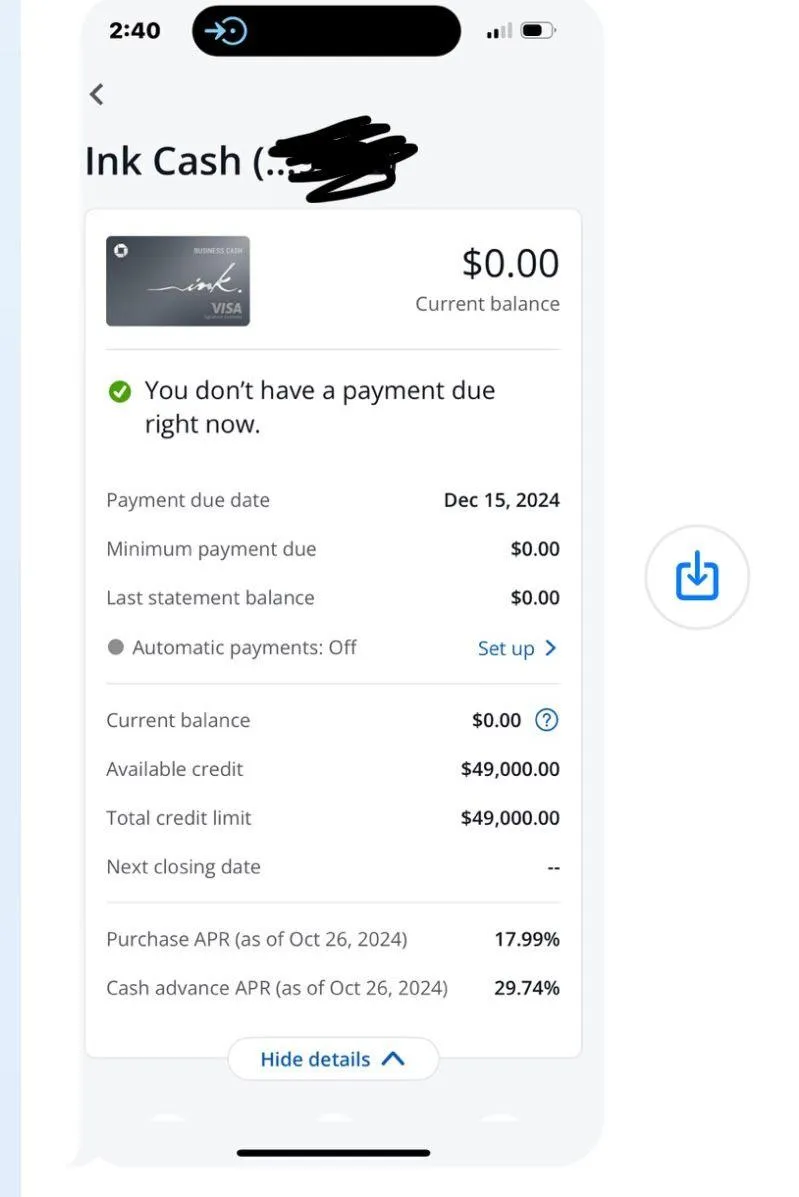The image size is (799, 1197).
Task: Tap the home indicator bar
Action: [x=333, y=1153]
